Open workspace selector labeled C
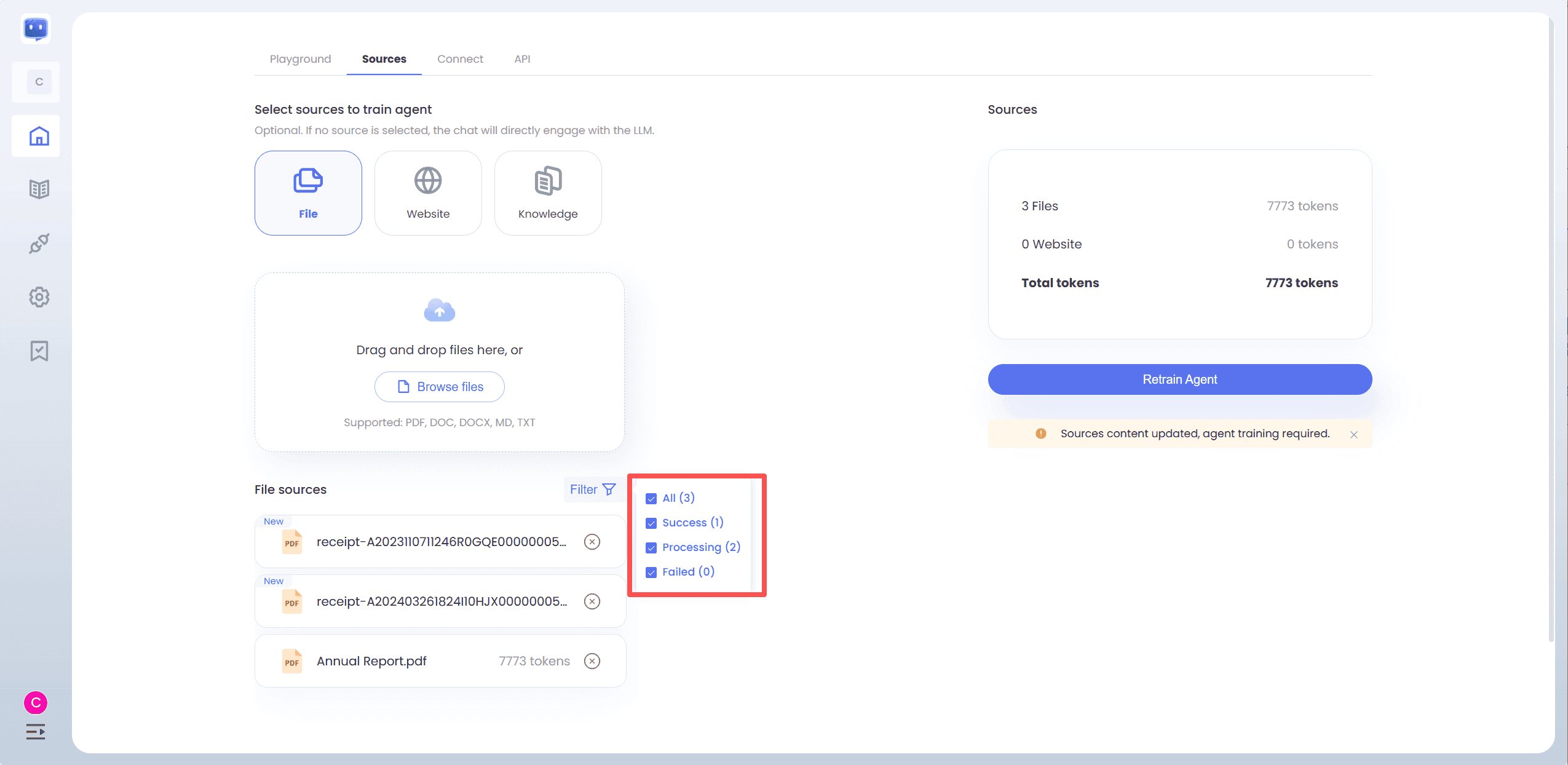The image size is (1568, 765). coord(39,82)
